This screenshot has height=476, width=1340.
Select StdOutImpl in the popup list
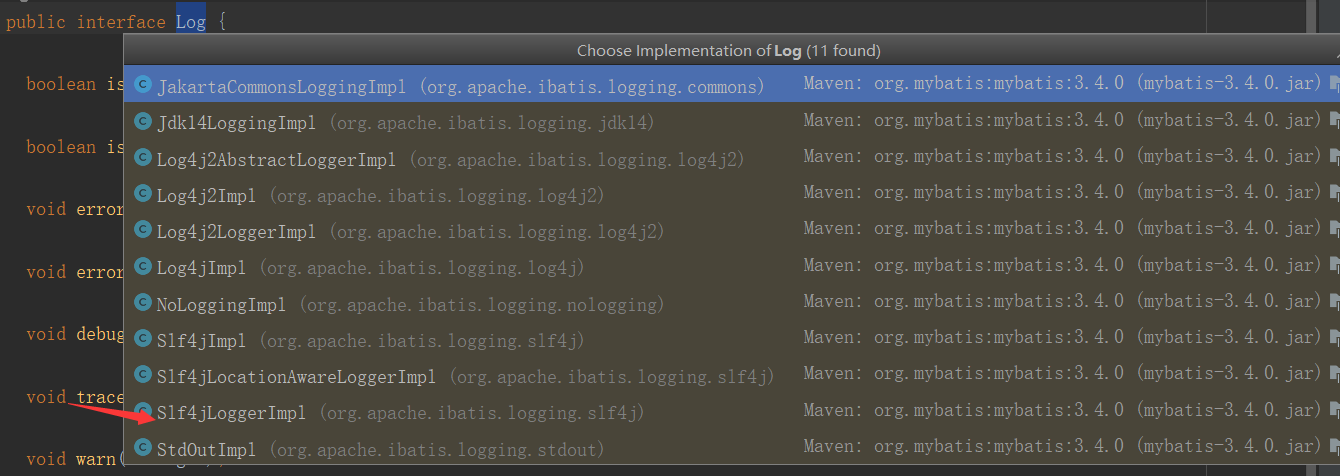click(731, 449)
